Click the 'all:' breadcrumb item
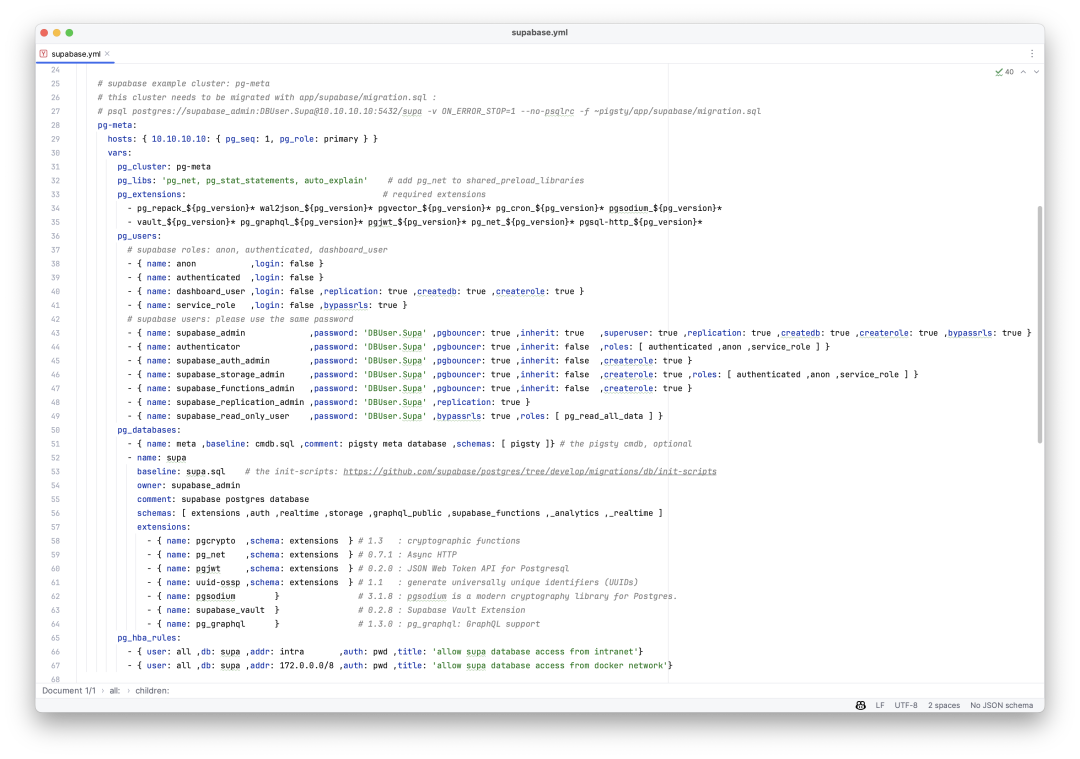This screenshot has height=759, width=1080. pos(114,691)
